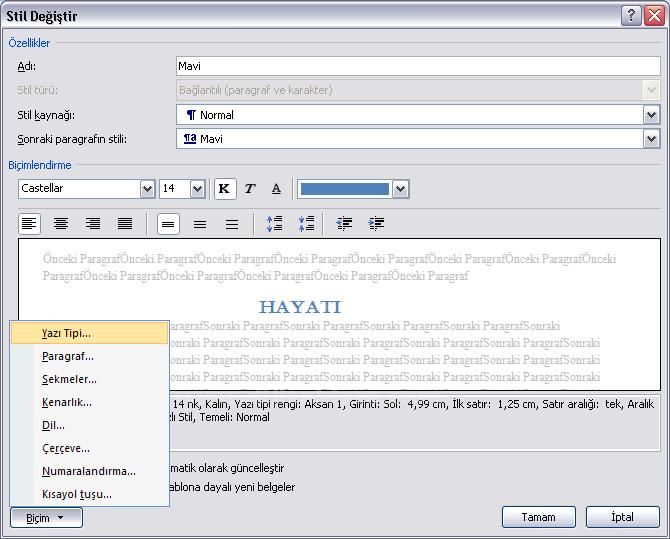This screenshot has height=539, width=670.
Task: Toggle Italic (T) formatting button
Action: (x=250, y=189)
